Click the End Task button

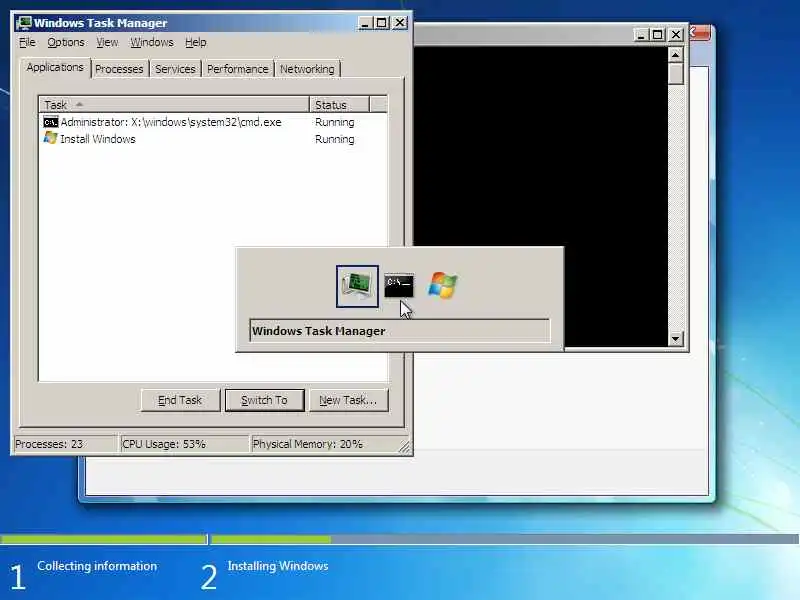180,400
